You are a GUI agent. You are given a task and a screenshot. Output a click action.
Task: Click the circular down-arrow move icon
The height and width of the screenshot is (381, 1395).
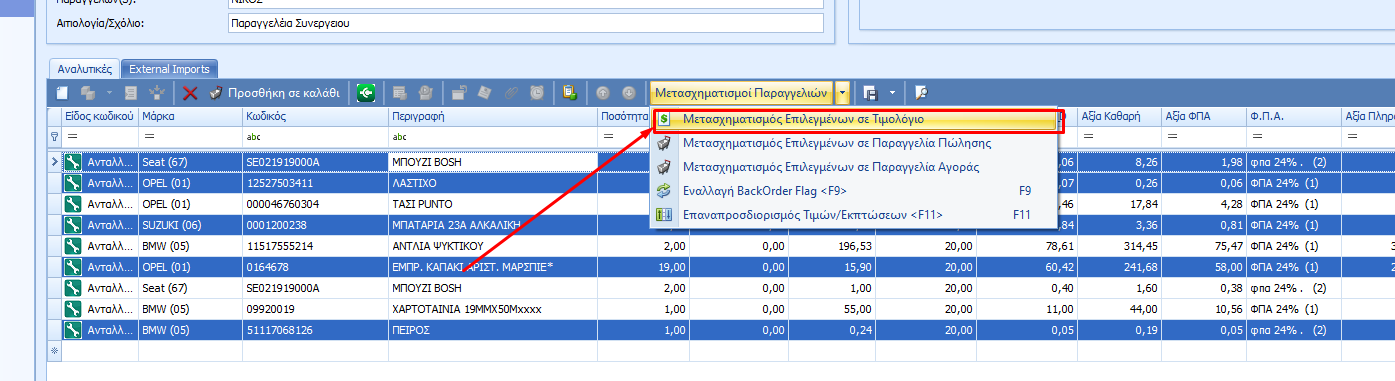tap(628, 93)
